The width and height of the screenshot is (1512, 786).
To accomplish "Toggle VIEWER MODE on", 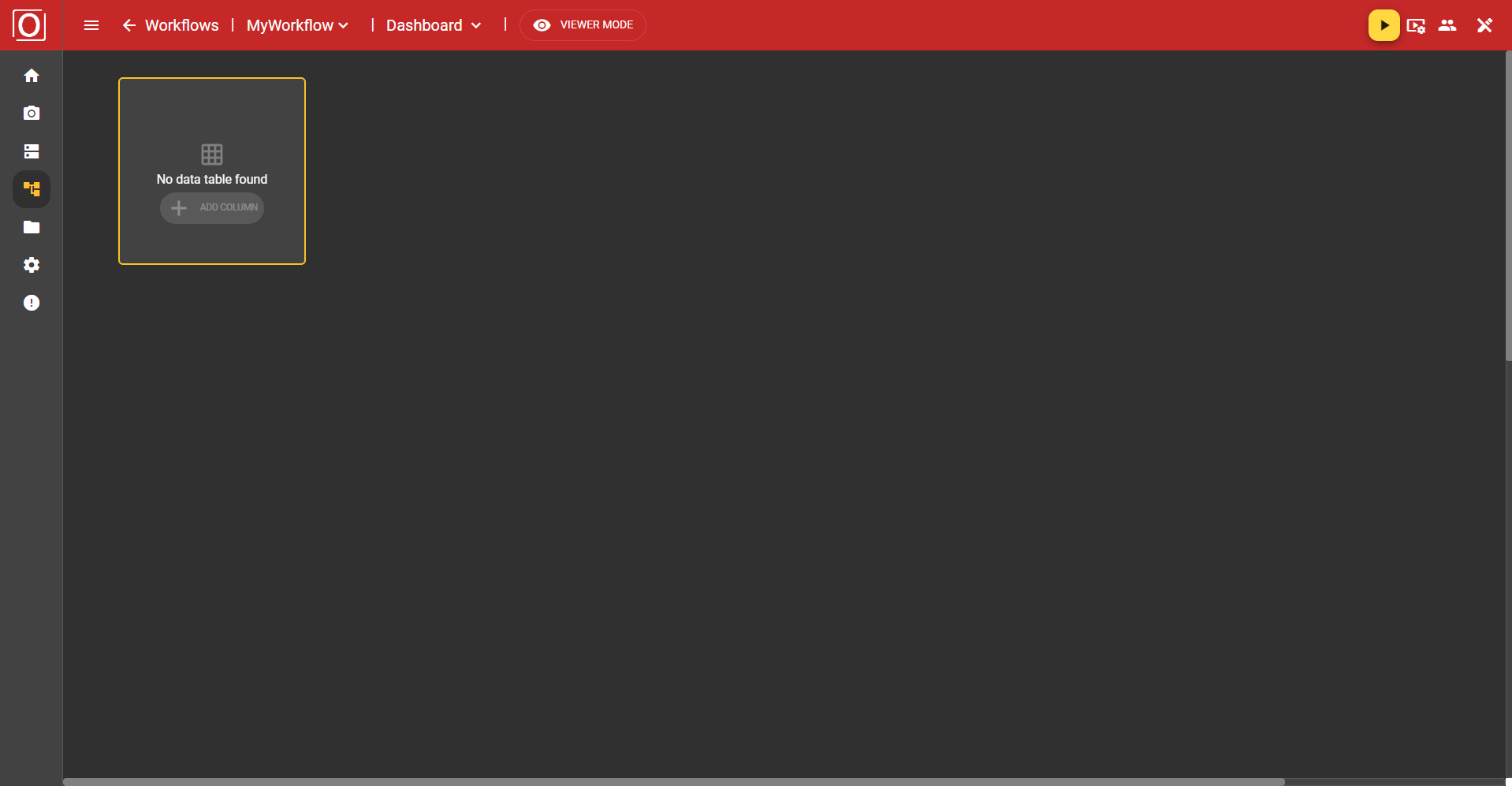I will coord(582,24).
